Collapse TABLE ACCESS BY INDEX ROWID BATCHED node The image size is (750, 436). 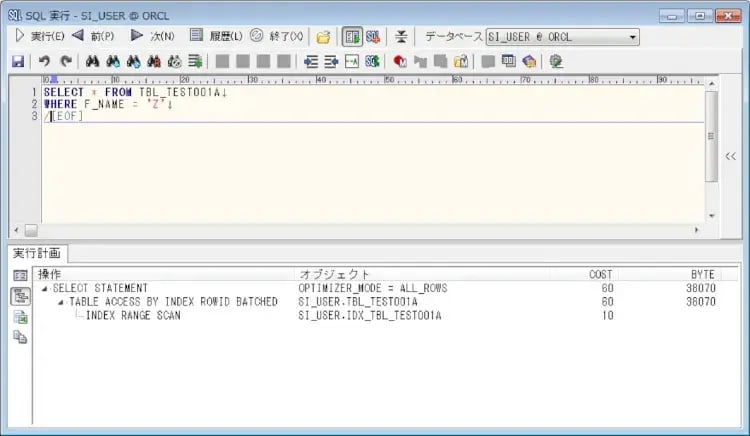point(60,302)
